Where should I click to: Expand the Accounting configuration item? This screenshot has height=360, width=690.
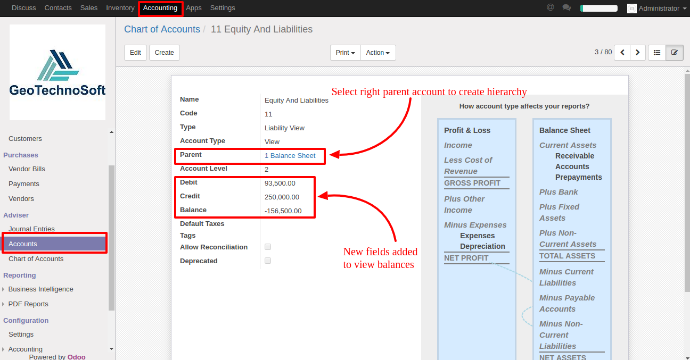click(x=25, y=349)
